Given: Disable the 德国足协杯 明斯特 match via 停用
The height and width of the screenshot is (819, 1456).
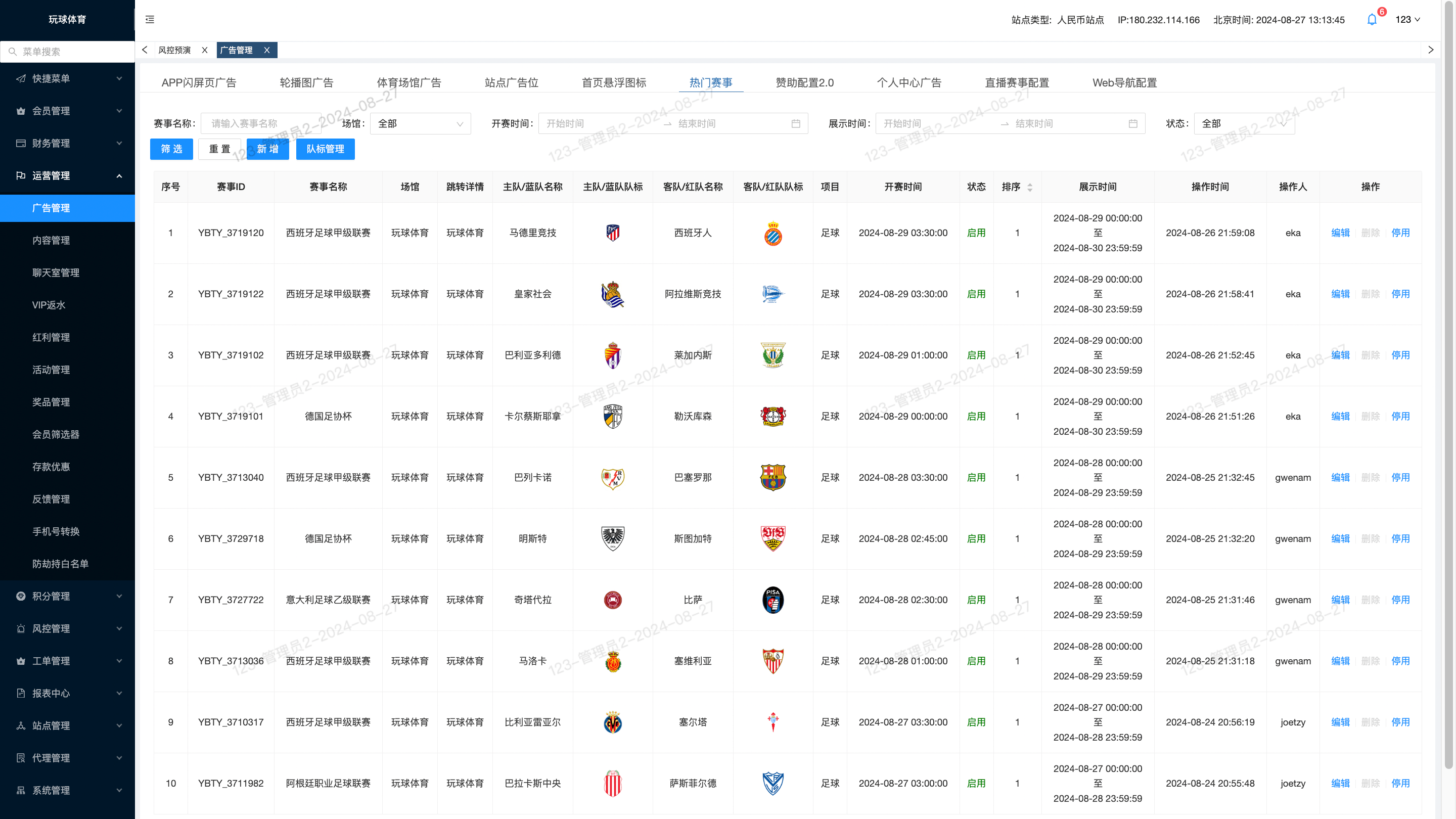Looking at the screenshot, I should [x=1400, y=538].
